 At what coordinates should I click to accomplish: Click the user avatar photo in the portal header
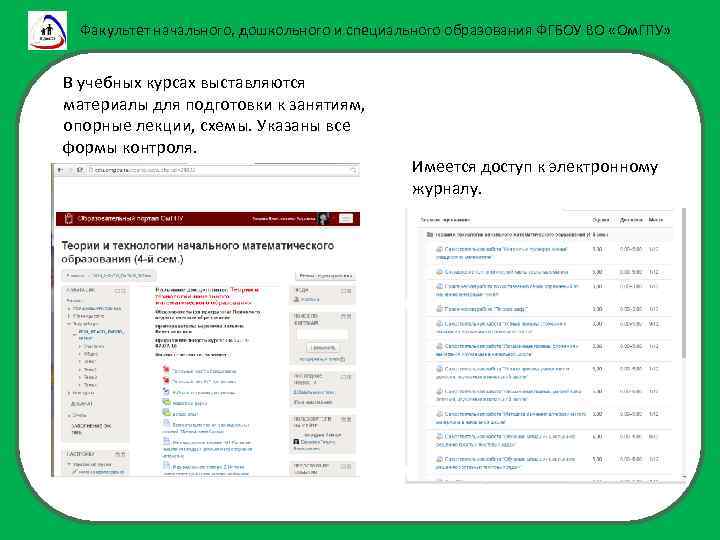click(325, 219)
